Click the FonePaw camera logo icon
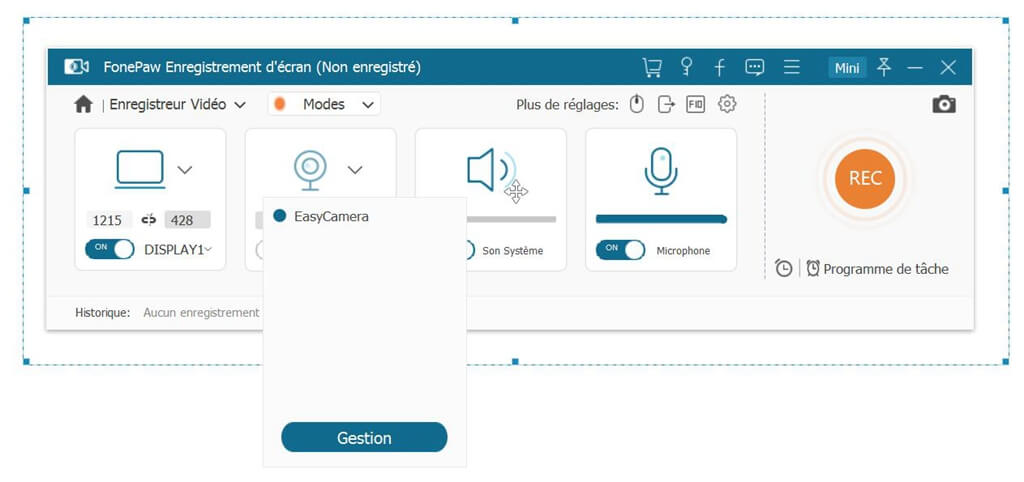 (x=76, y=67)
